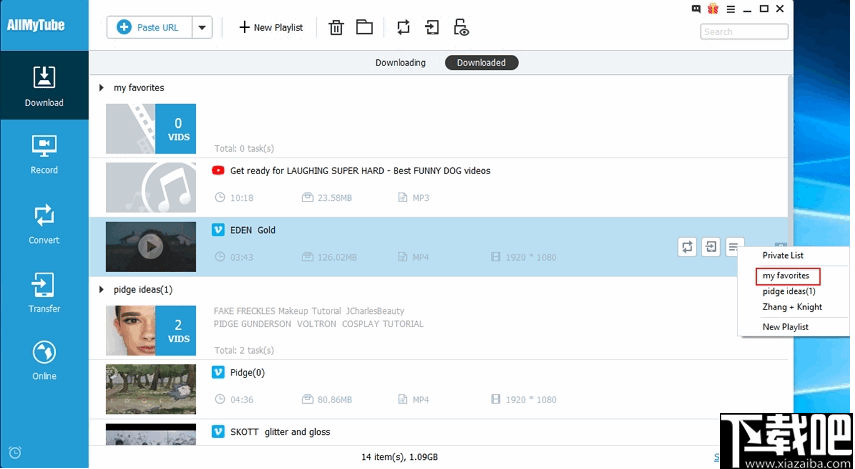Click into the Search field
The width and height of the screenshot is (855, 469).
coord(744,32)
